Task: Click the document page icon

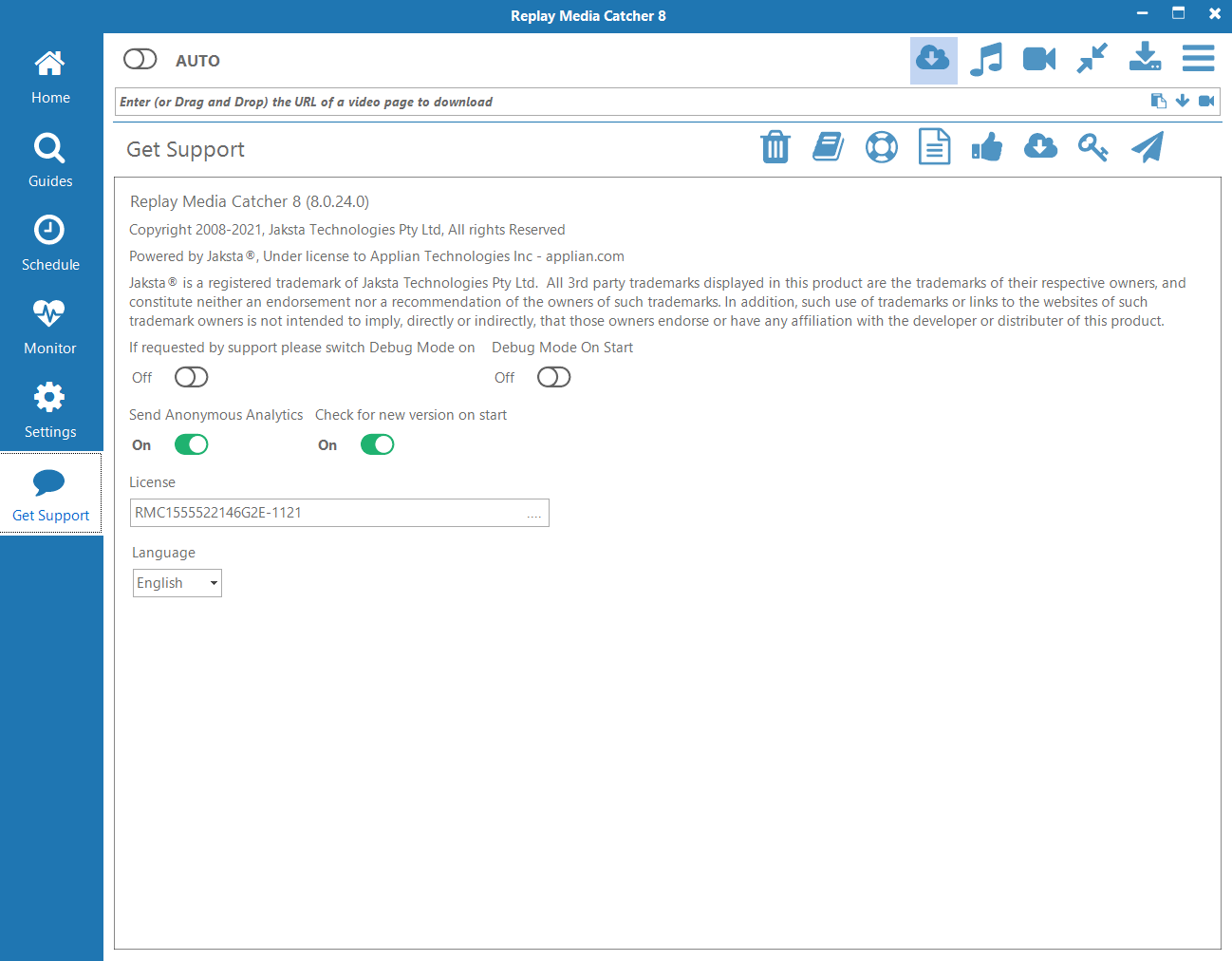Action: [x=935, y=146]
